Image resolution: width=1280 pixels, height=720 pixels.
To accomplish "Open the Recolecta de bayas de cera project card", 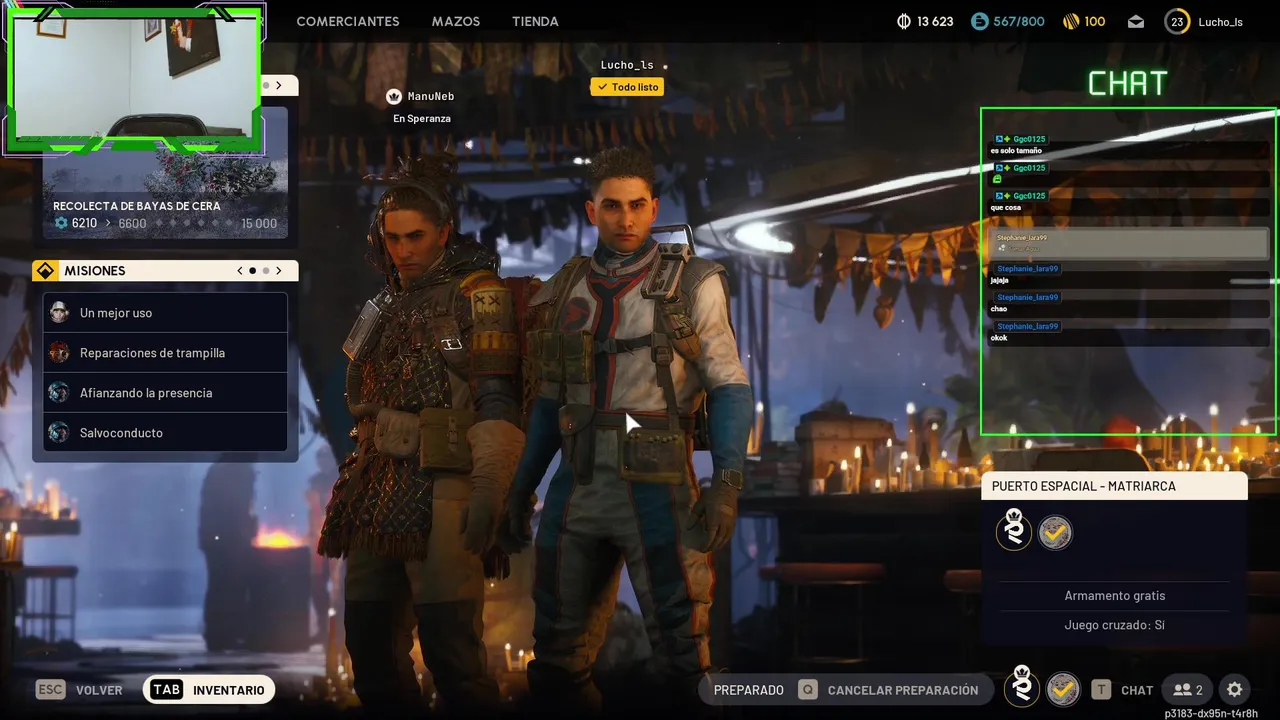I will click(x=165, y=172).
